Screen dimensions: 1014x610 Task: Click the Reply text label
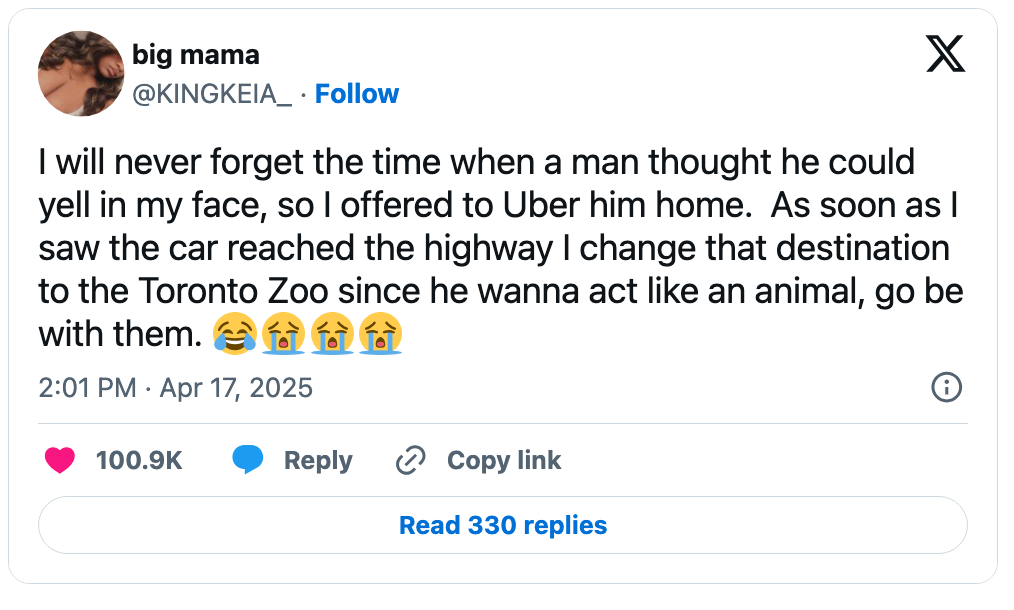coord(318,460)
